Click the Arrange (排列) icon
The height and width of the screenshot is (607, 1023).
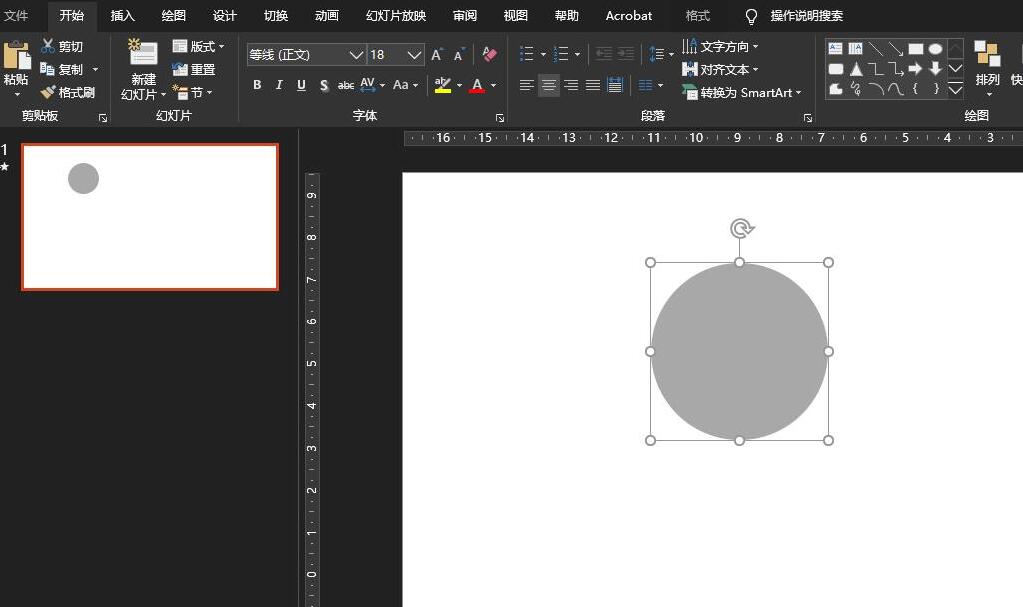click(x=987, y=54)
